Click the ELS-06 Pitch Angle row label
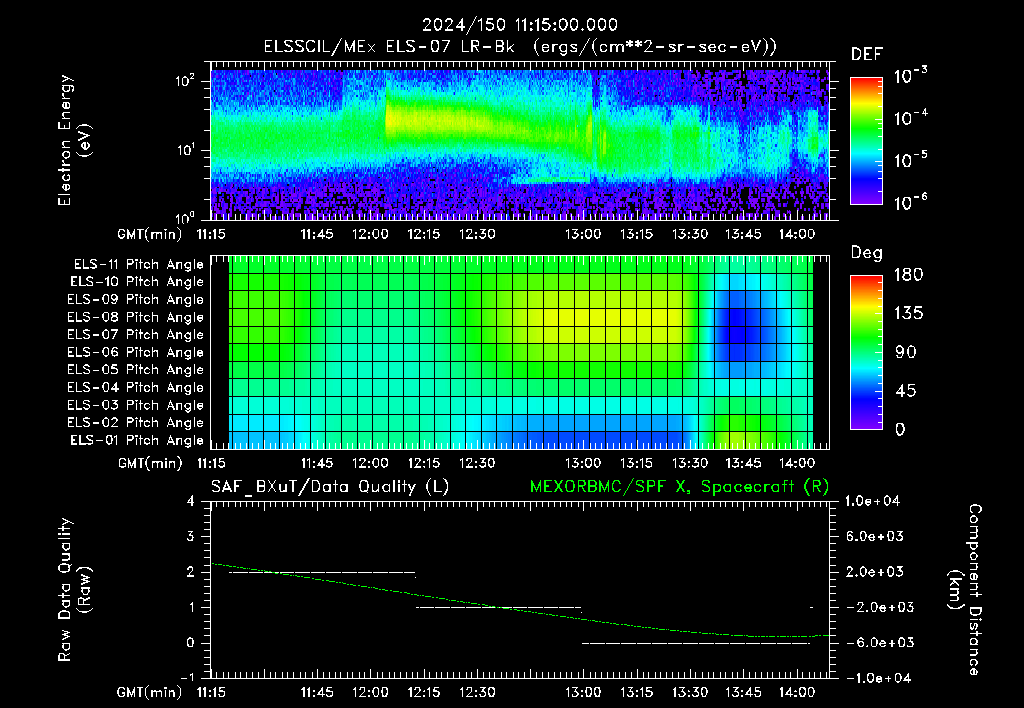Image resolution: width=1024 pixels, height=708 pixels. 136,352
